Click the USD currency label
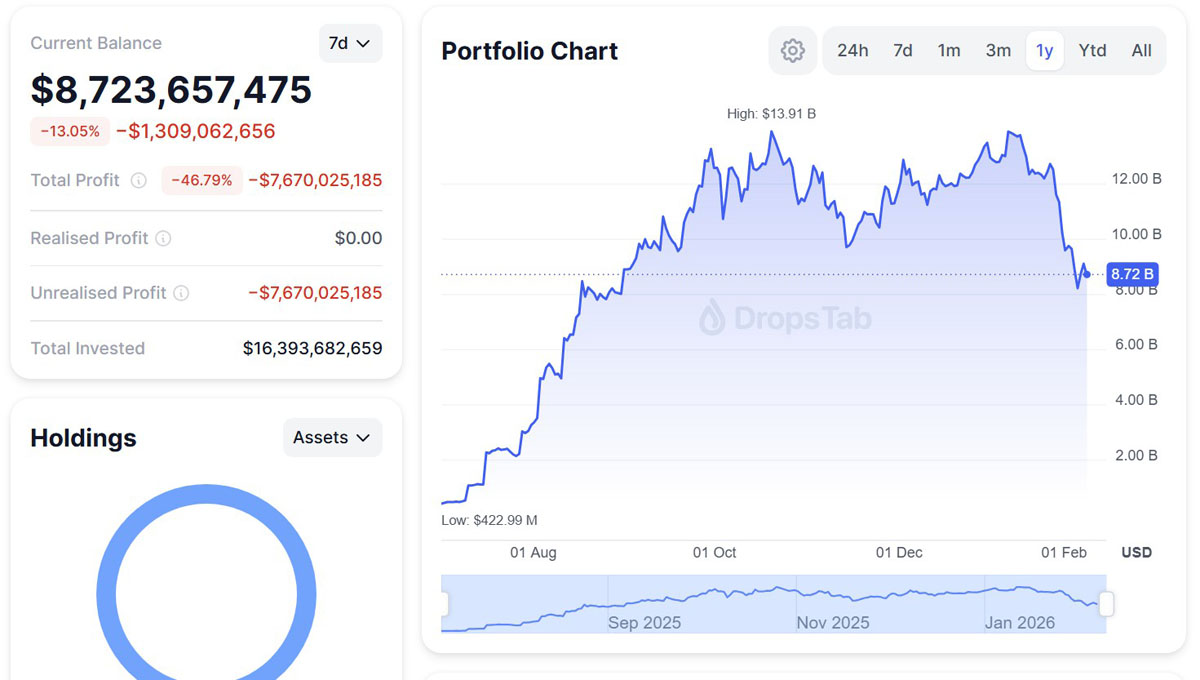 (1136, 552)
